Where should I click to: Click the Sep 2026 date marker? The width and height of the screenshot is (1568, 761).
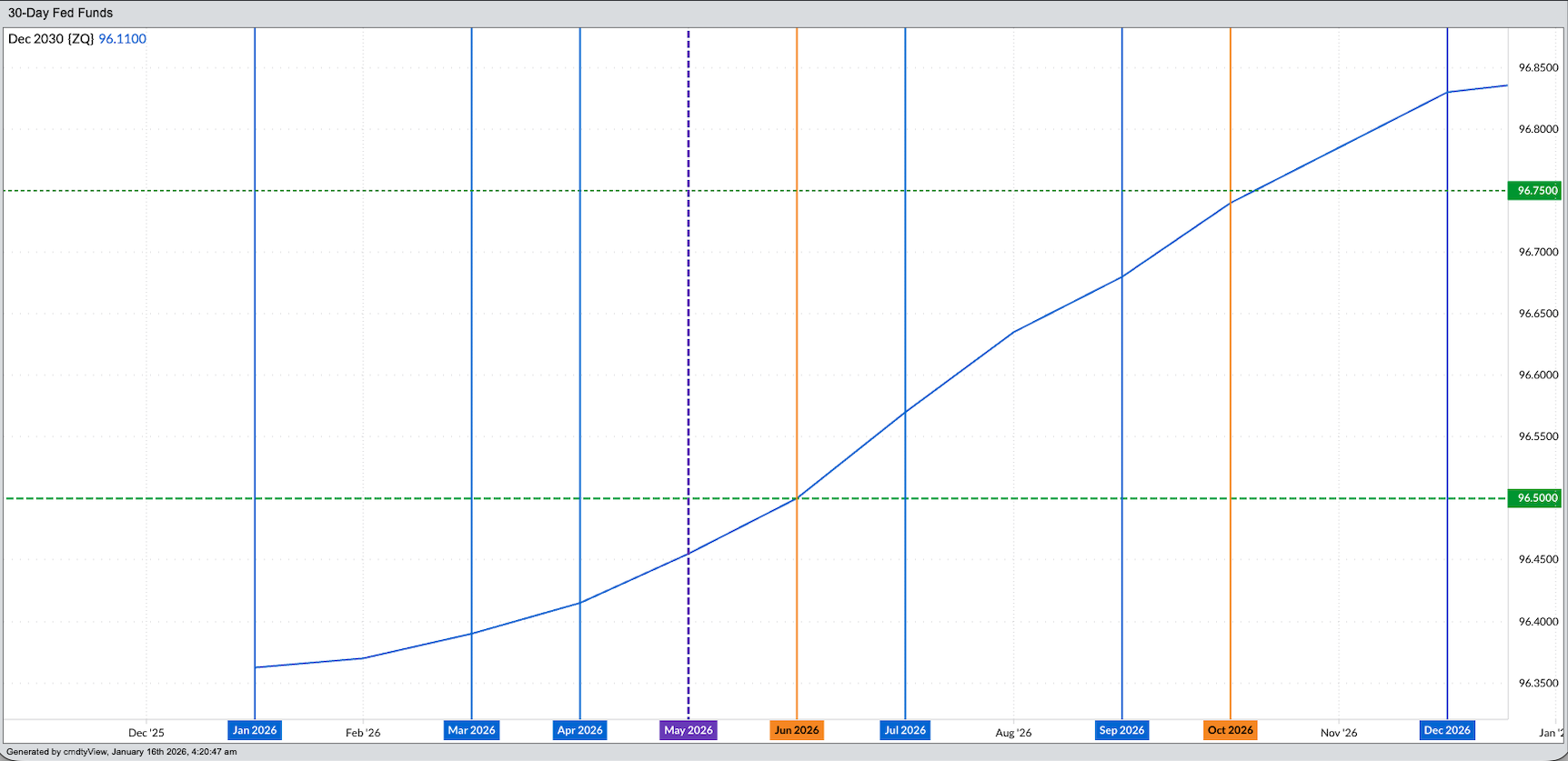tap(1121, 730)
